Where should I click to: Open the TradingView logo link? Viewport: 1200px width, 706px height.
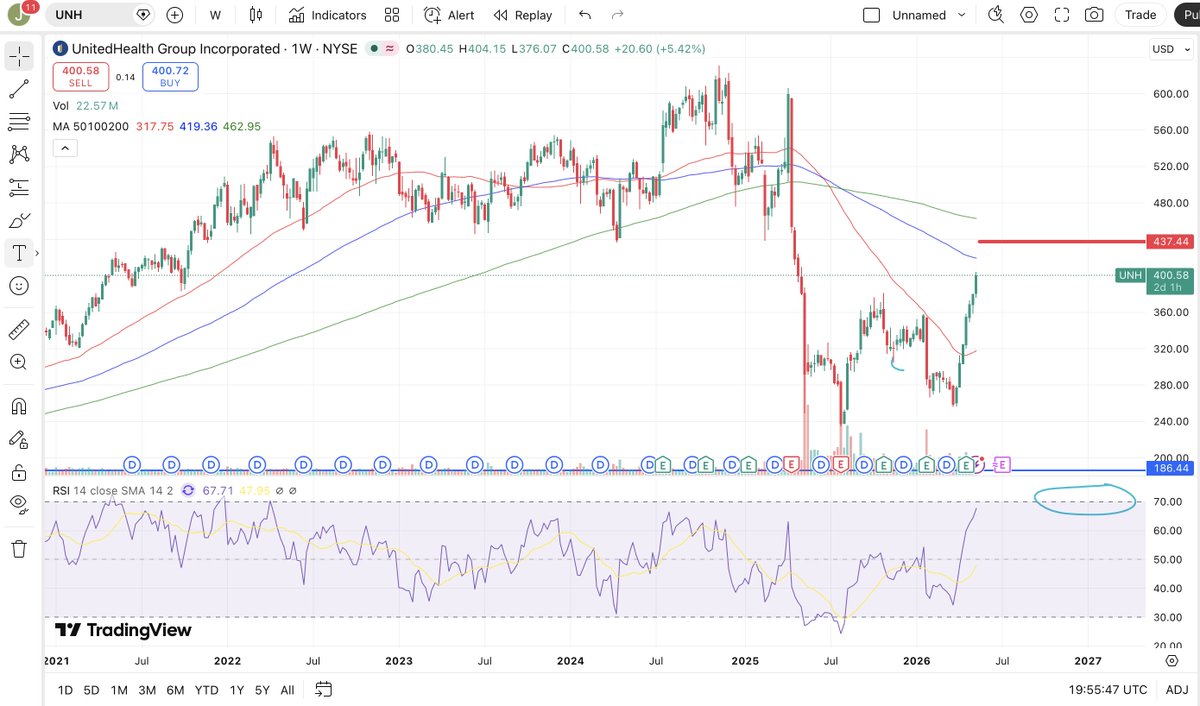(x=123, y=630)
